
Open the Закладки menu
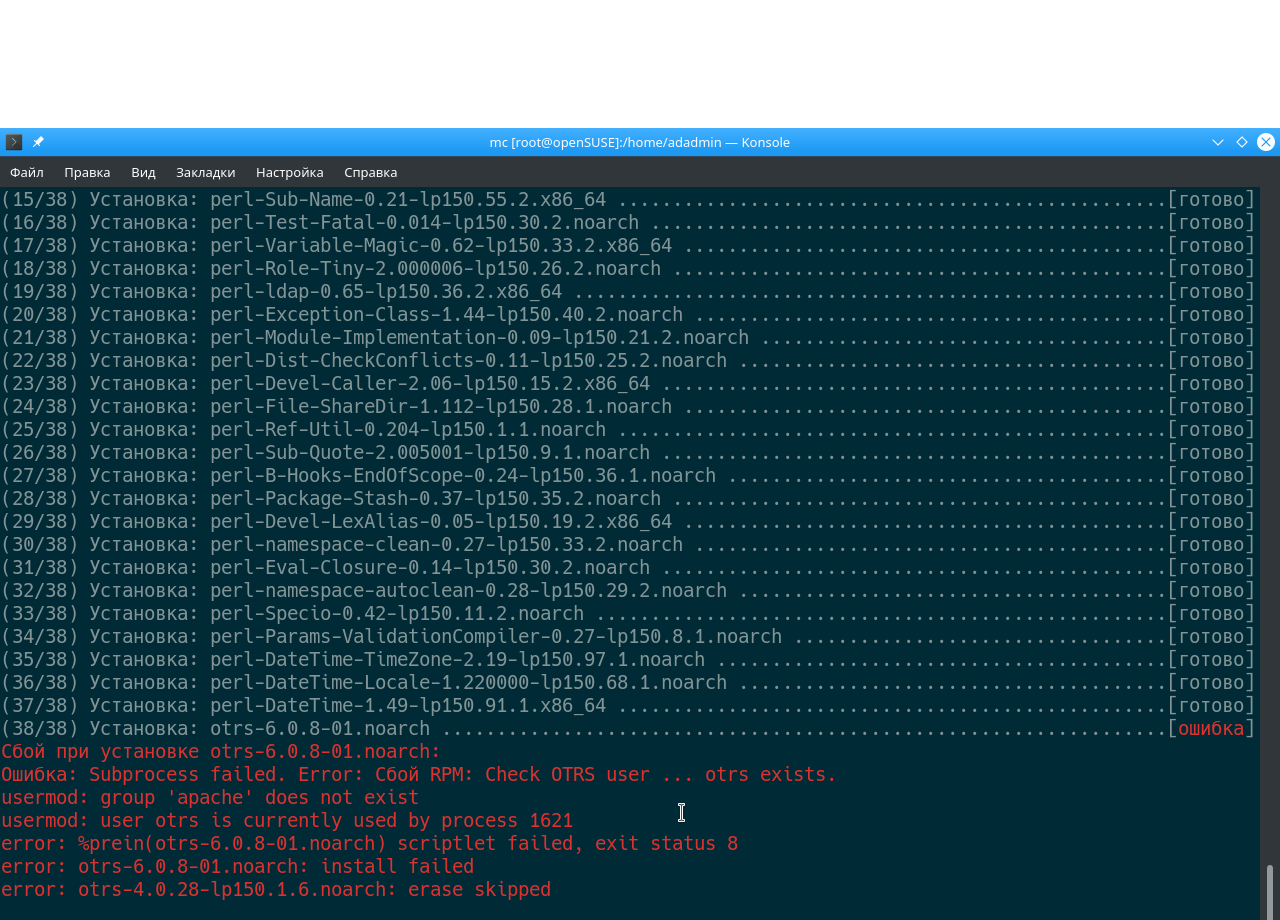click(205, 172)
